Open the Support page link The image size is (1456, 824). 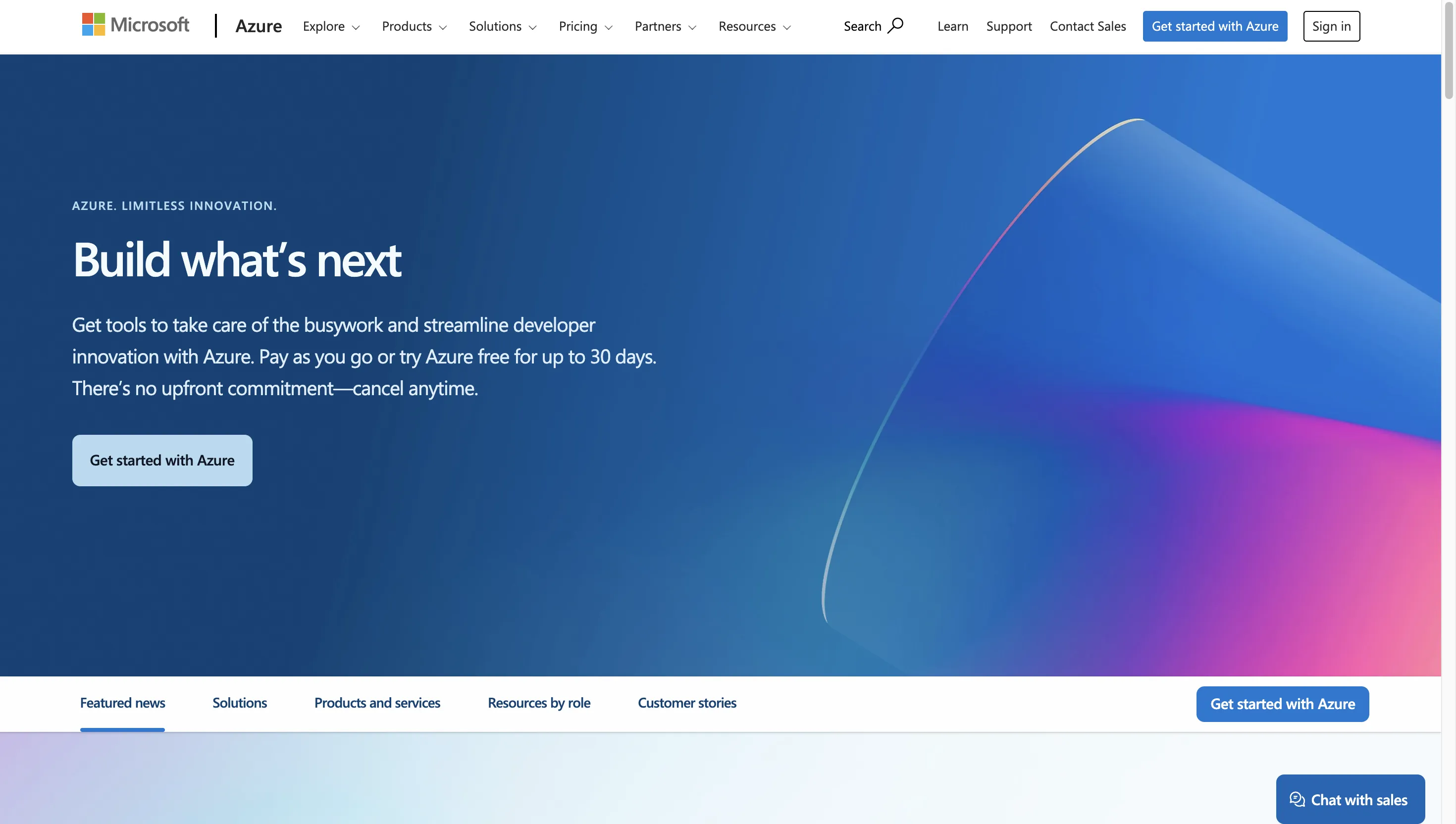pyautogui.click(x=1008, y=27)
